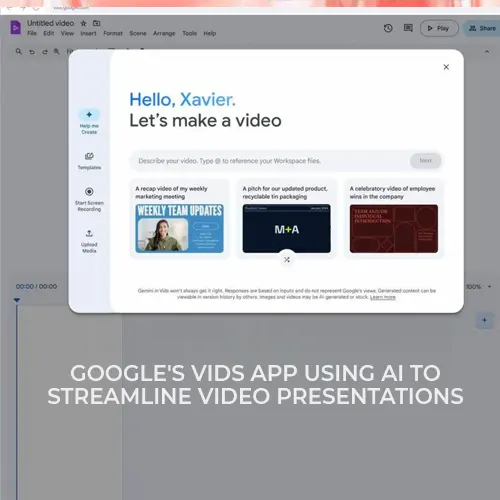Screen dimensions: 500x500
Task: Select the M+A pitch thumbnail
Action: [x=287, y=228]
